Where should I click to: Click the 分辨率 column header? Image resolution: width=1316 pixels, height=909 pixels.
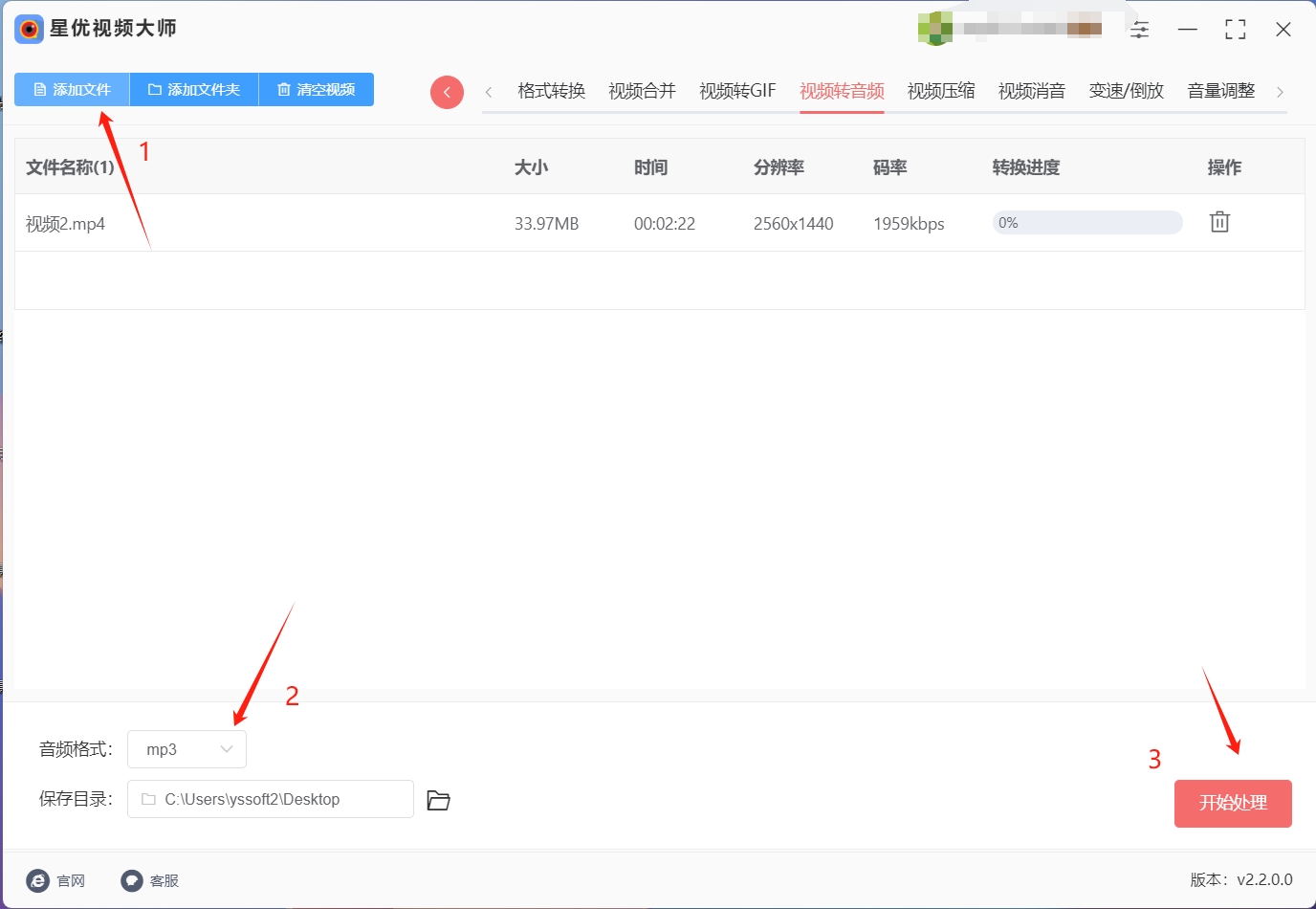click(779, 167)
